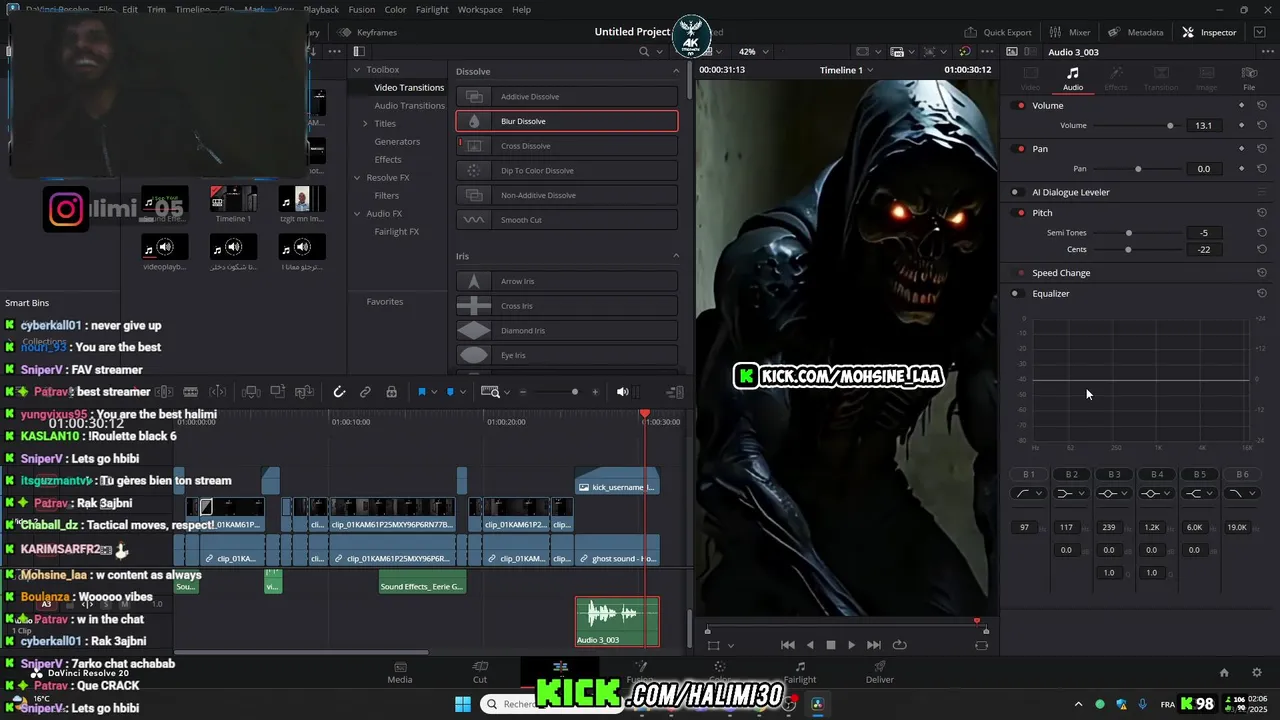Image resolution: width=1280 pixels, height=720 pixels.
Task: Open project settings gear icon
Action: pyautogui.click(x=1257, y=673)
